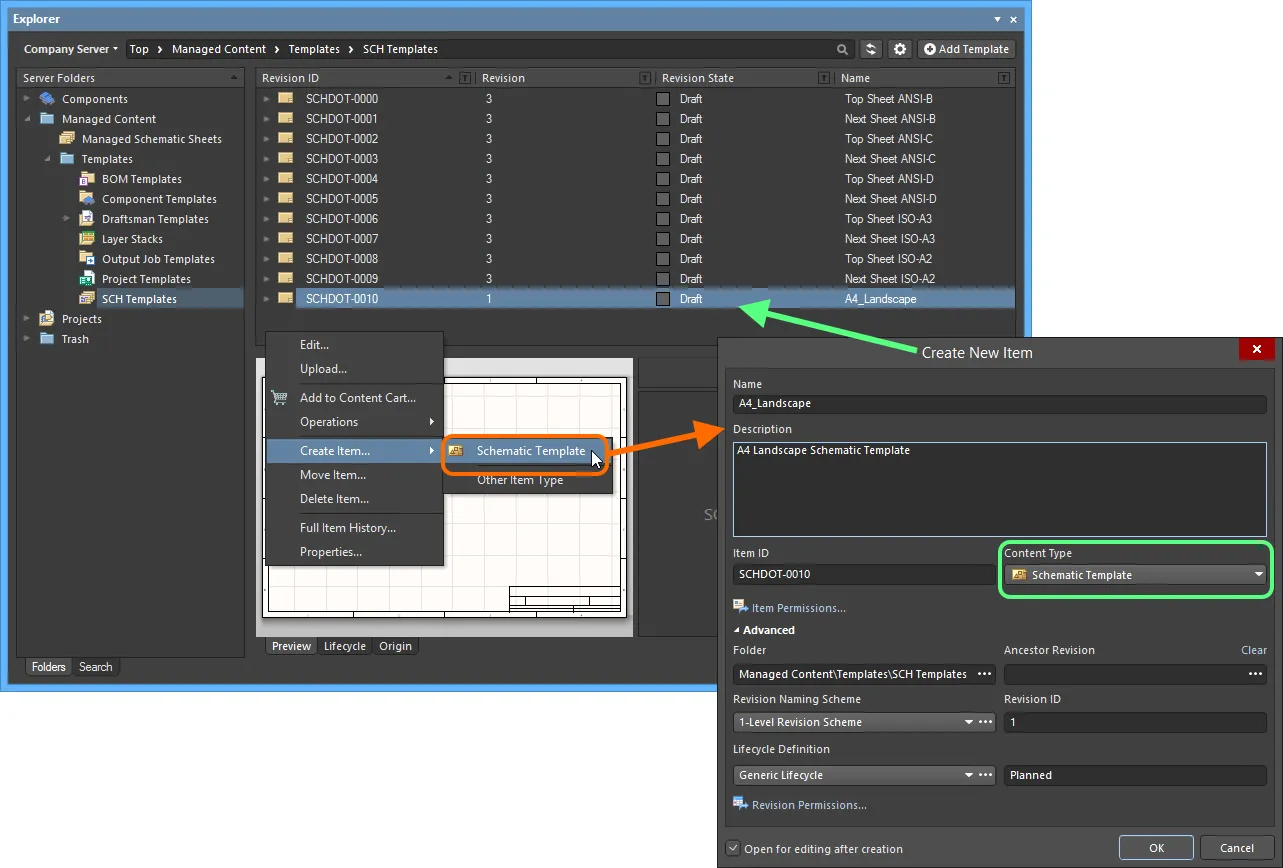Click the refresh icon in the Explorer toolbar
Image resolution: width=1283 pixels, height=868 pixels.
871,49
